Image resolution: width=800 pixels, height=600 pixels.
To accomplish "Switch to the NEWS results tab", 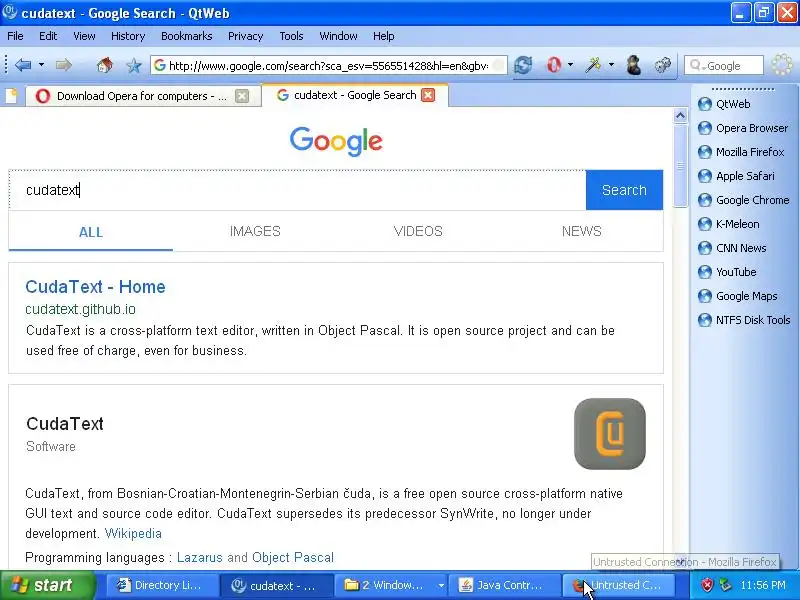I will click(x=582, y=231).
